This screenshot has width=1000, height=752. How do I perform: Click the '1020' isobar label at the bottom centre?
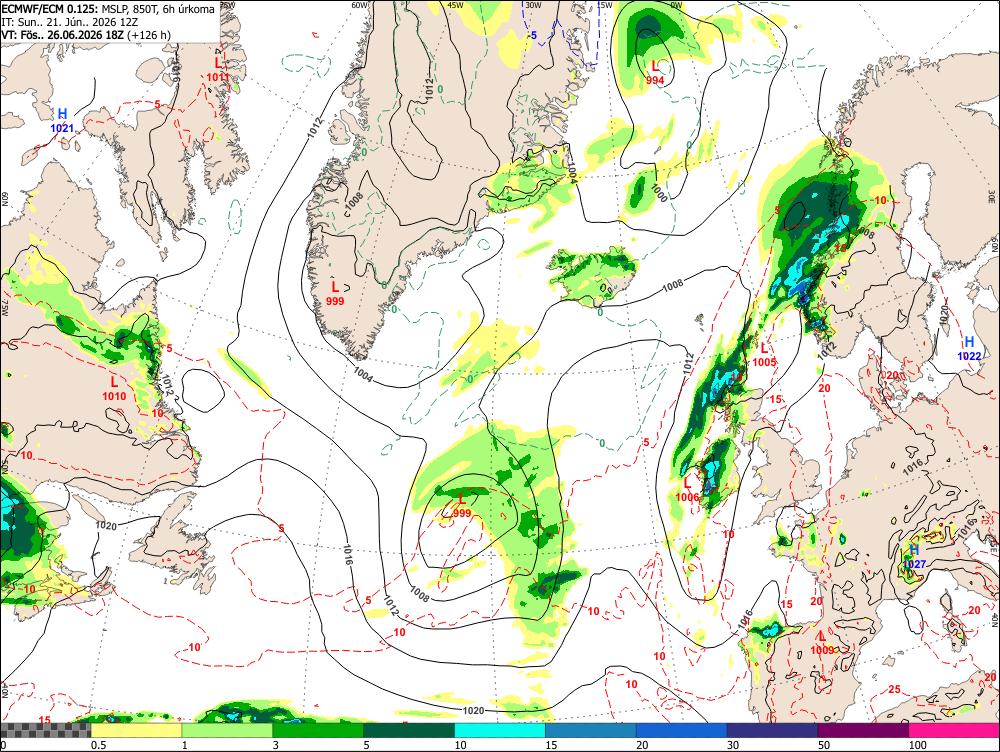coord(473,710)
